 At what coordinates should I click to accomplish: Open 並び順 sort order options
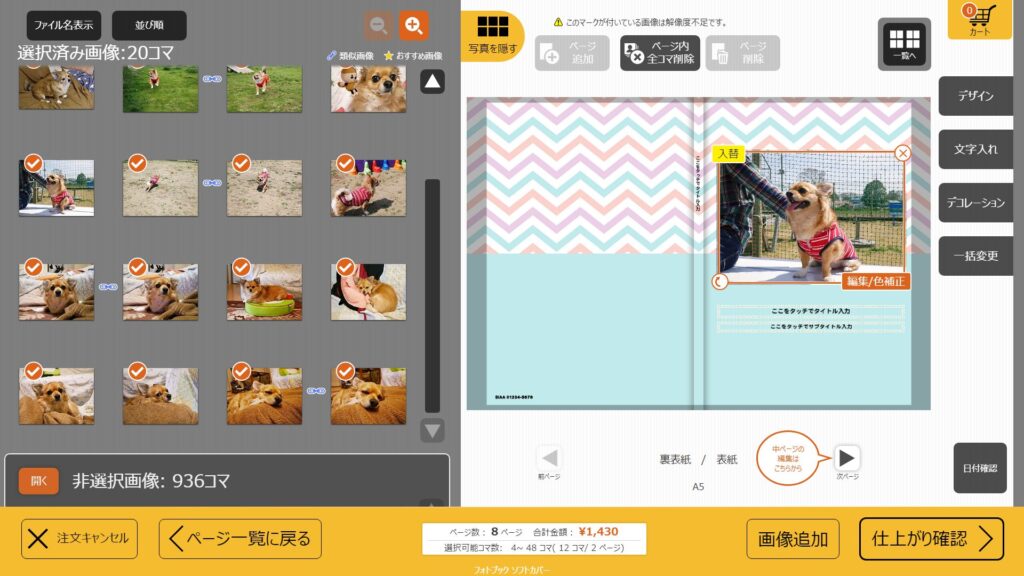tap(149, 26)
